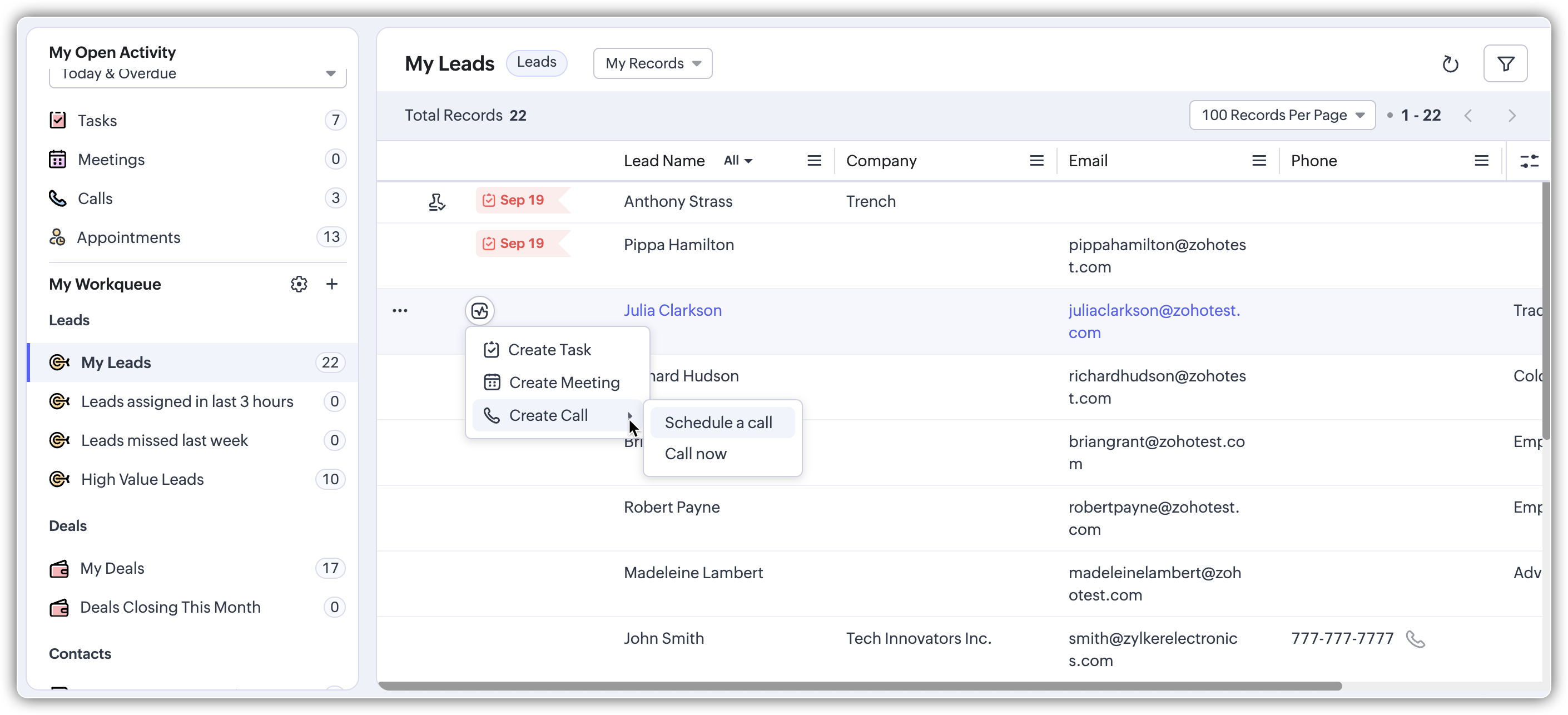Click the refresh icon in the My Leads header

1450,64
